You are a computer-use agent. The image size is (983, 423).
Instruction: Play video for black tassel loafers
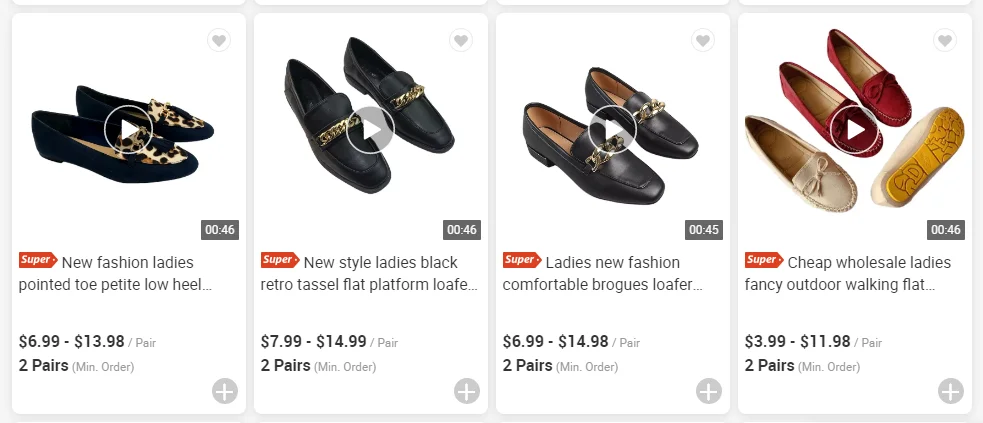[x=371, y=129]
